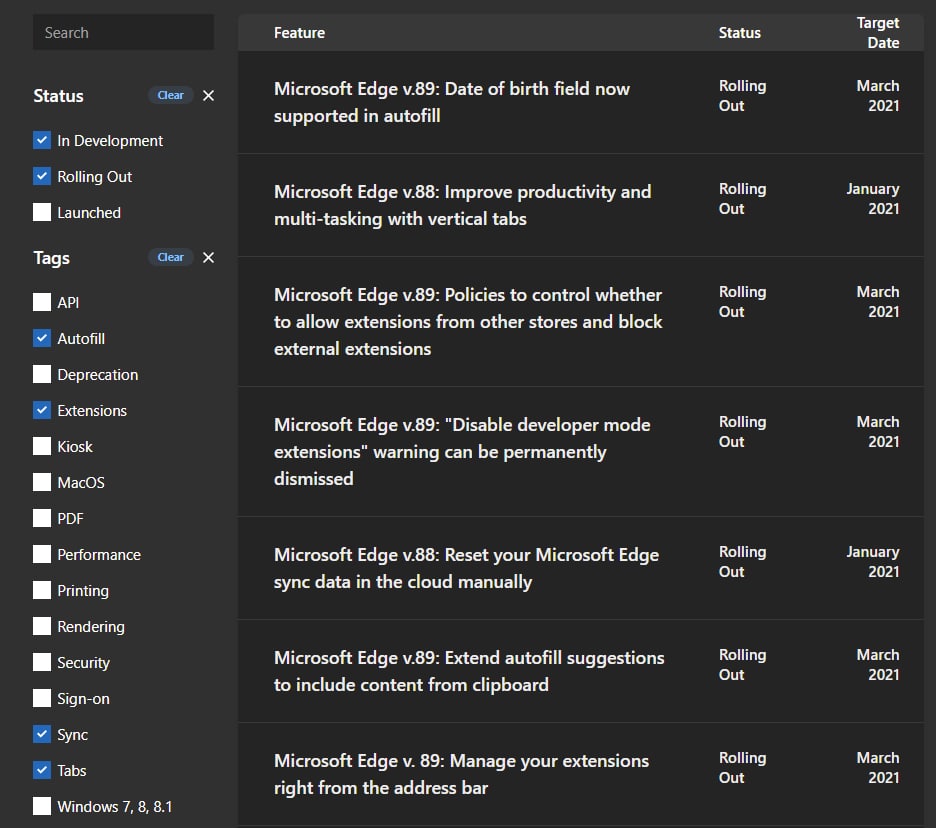Image resolution: width=936 pixels, height=828 pixels.
Task: Click the Tags section heading
Action: tap(51, 258)
